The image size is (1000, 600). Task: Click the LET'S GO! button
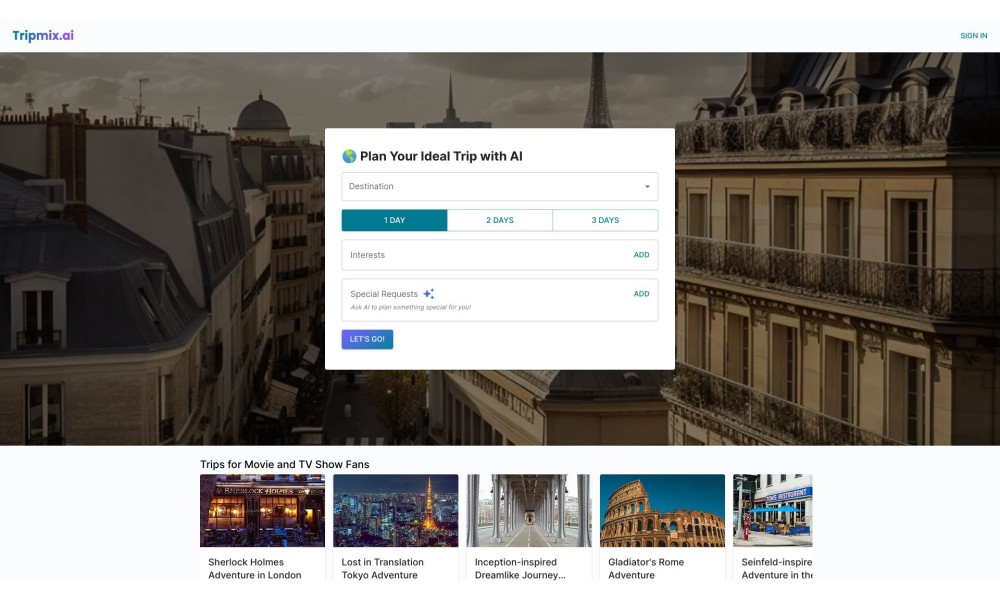367,339
